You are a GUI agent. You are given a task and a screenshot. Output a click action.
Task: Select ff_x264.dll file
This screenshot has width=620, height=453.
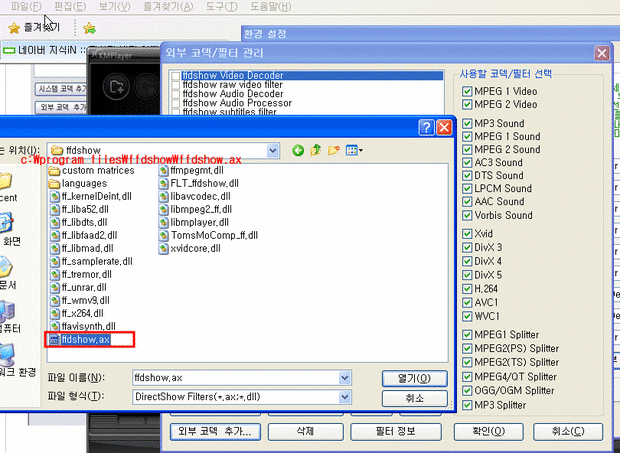coord(77,314)
